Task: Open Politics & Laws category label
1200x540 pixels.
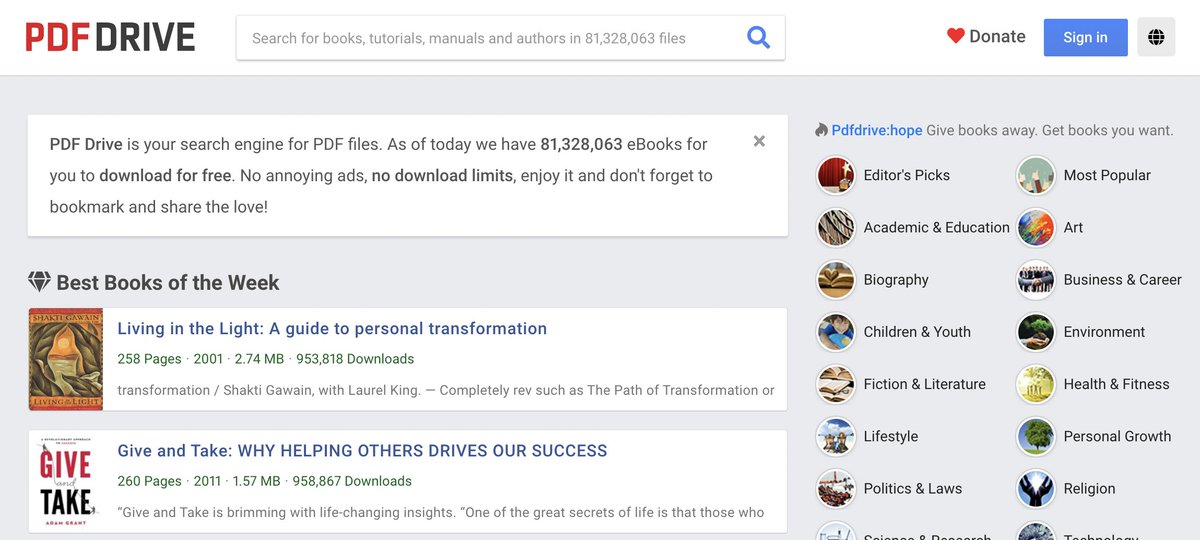Action: (913, 488)
